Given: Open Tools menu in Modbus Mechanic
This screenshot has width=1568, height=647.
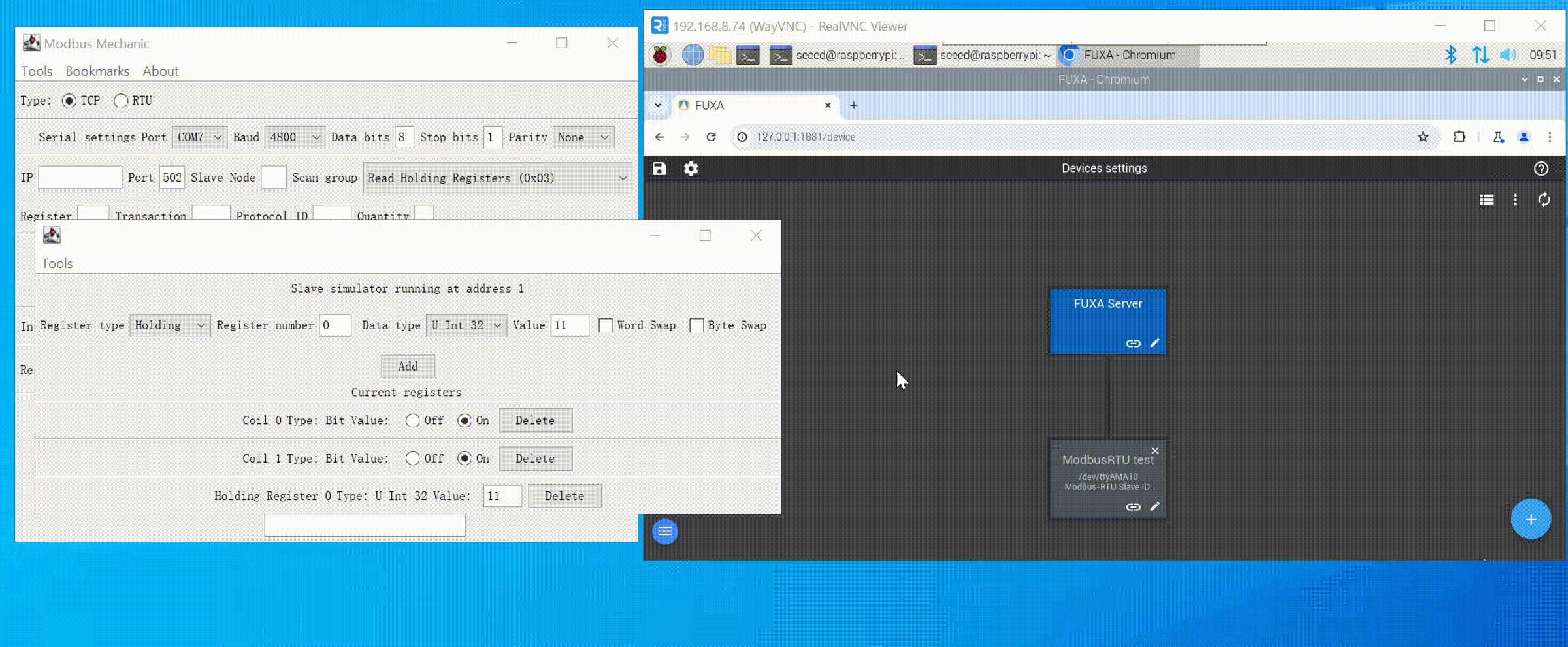Looking at the screenshot, I should tap(37, 71).
